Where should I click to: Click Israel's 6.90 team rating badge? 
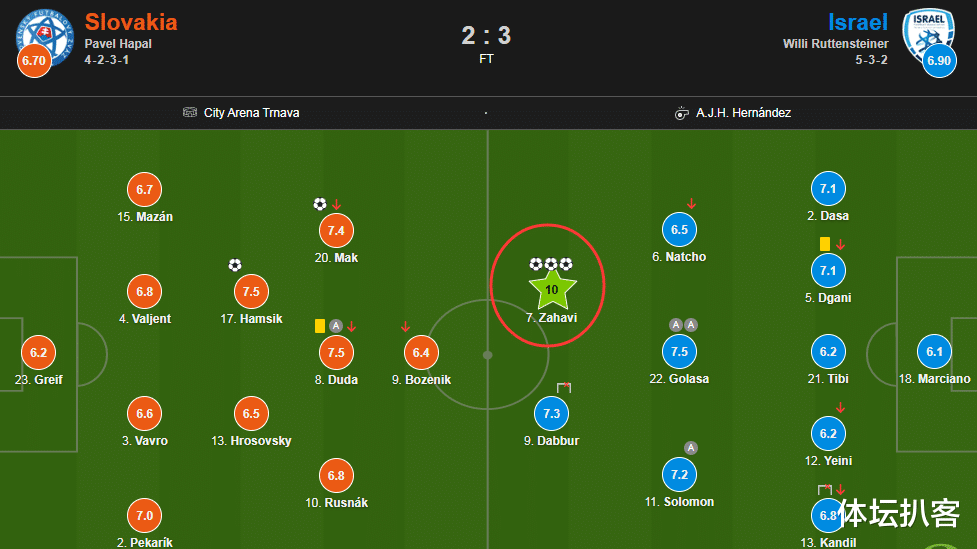click(x=939, y=60)
